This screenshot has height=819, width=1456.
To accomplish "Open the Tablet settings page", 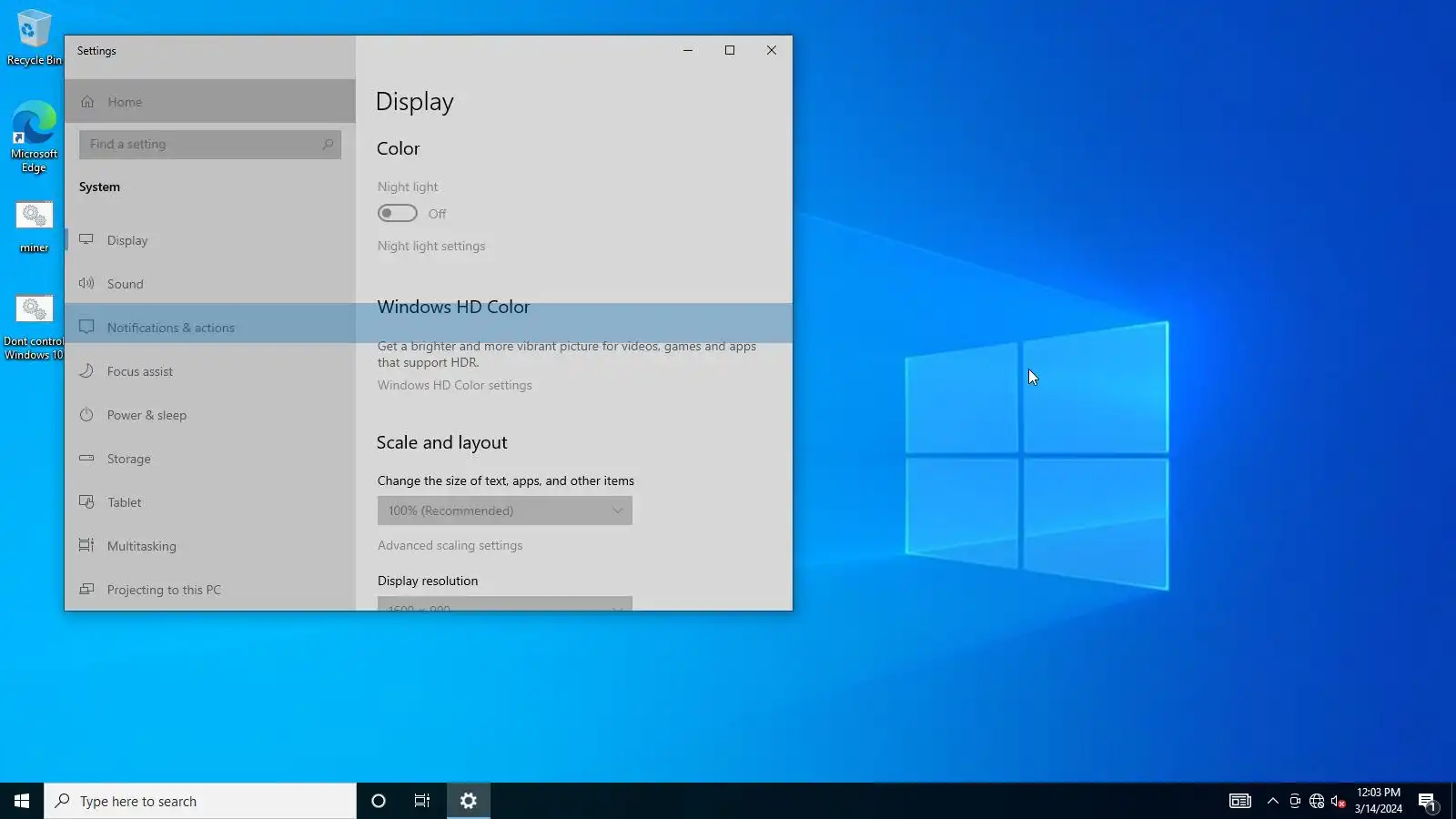I will [x=210, y=502].
